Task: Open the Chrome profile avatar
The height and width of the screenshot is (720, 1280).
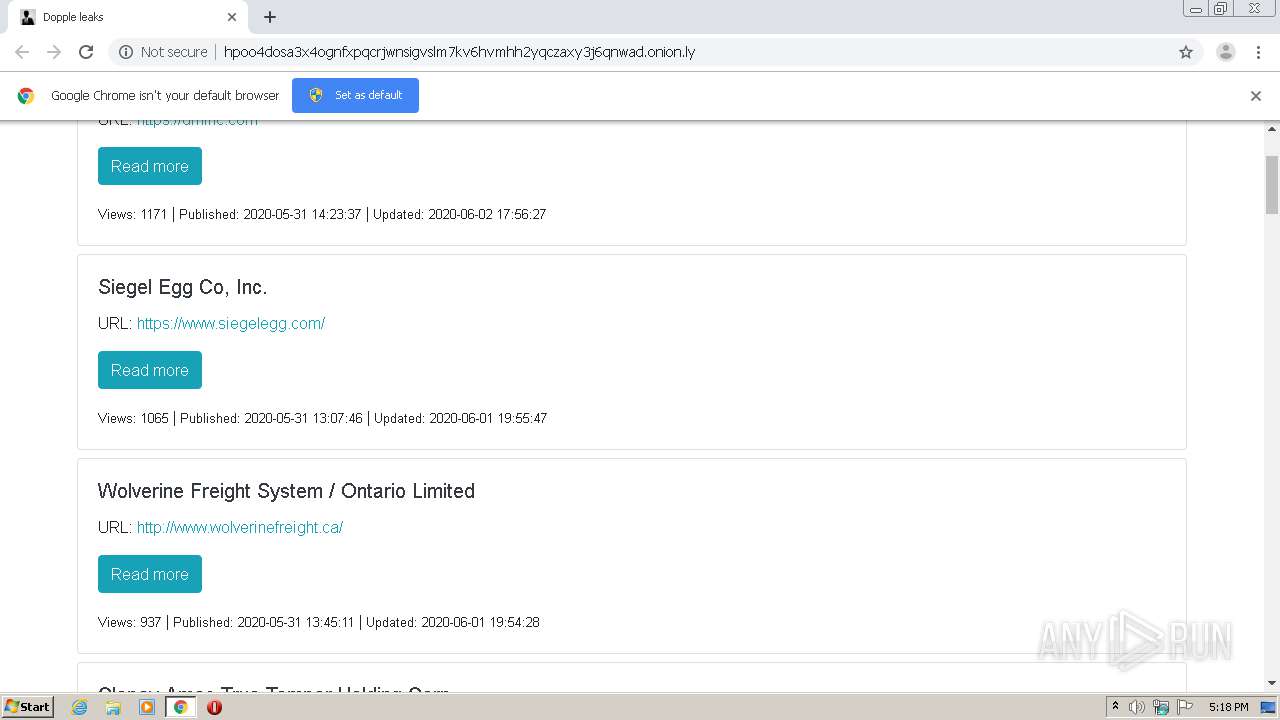Action: 1226,52
